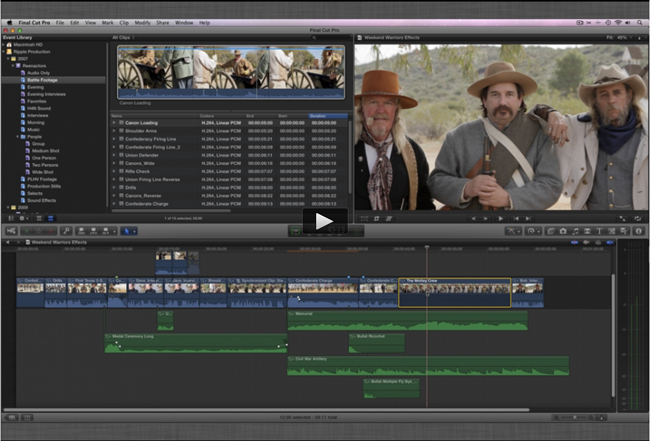Go to previous edit point in viewer
The image size is (650, 441).
point(516,218)
